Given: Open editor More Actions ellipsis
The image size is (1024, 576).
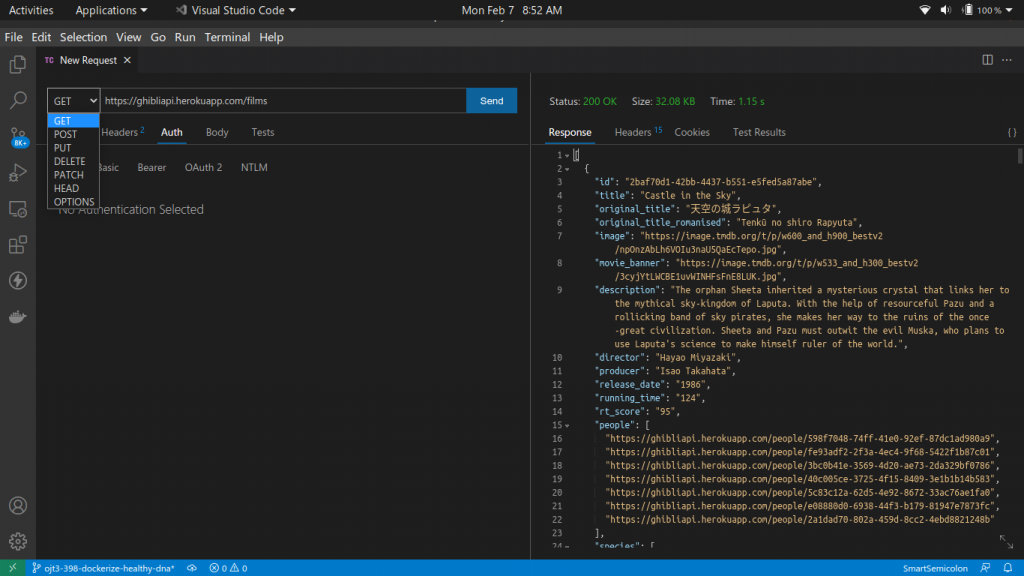Looking at the screenshot, I should tap(1007, 60).
